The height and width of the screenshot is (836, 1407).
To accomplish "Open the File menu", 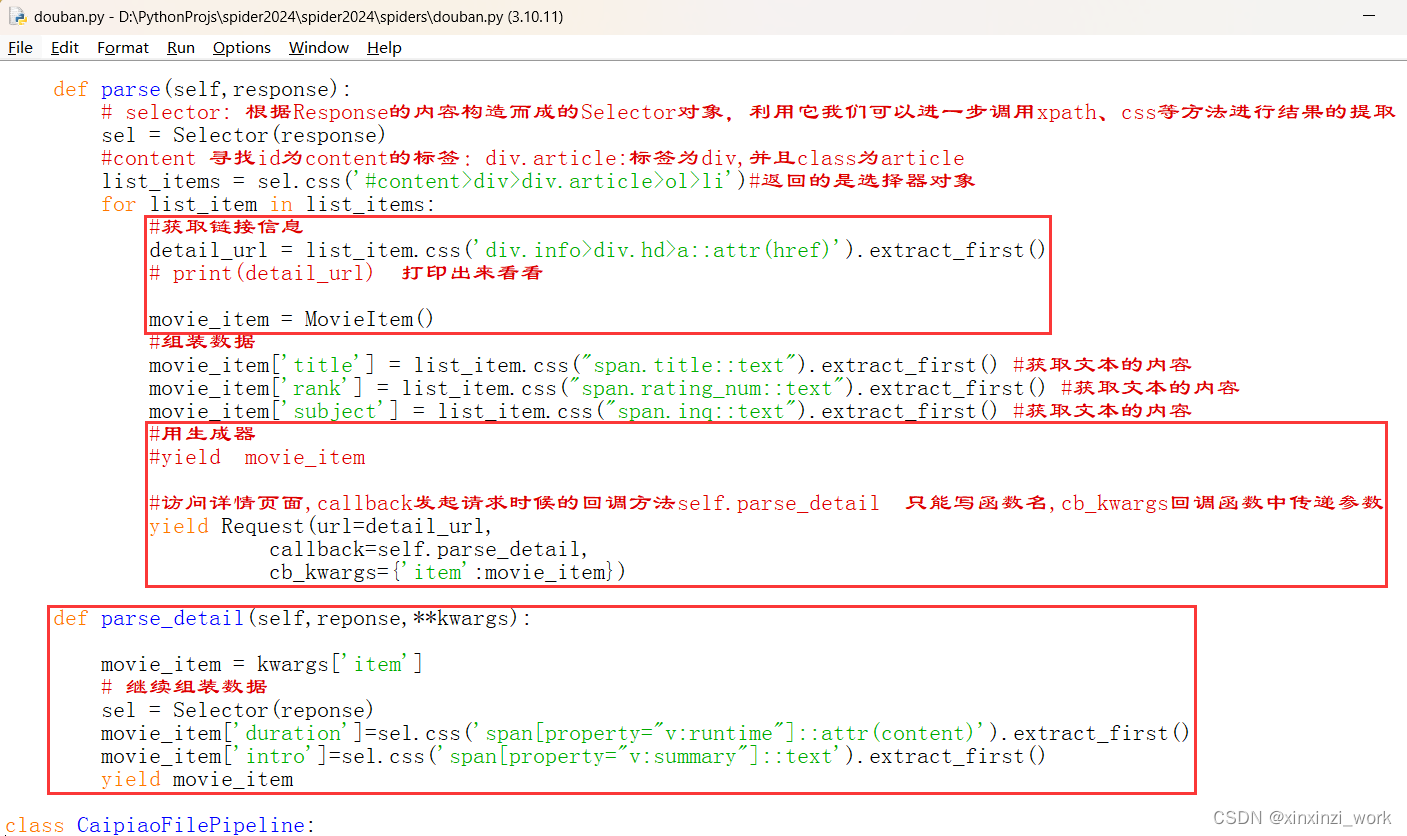I will (20, 48).
